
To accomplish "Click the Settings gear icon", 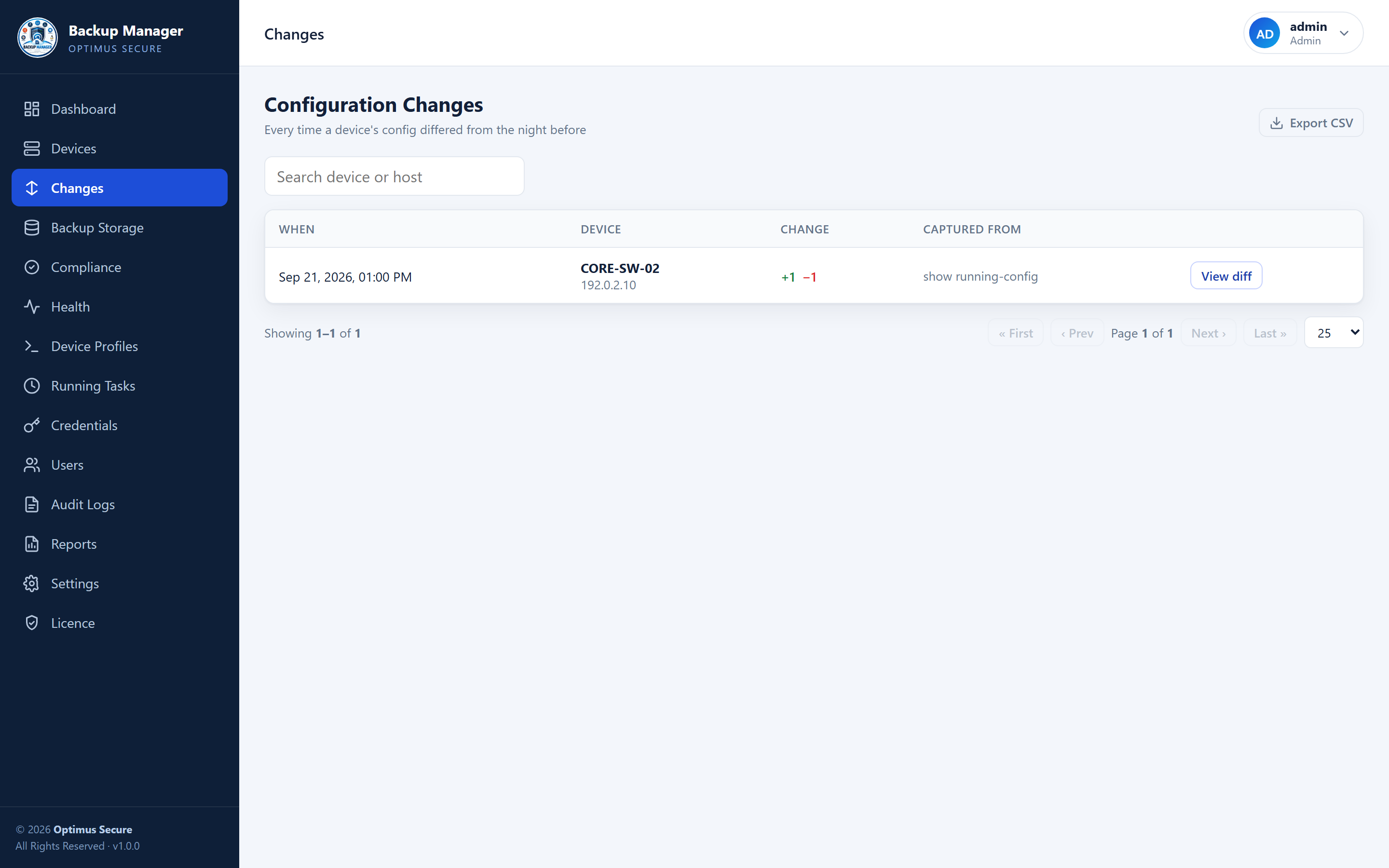I will pos(31,584).
